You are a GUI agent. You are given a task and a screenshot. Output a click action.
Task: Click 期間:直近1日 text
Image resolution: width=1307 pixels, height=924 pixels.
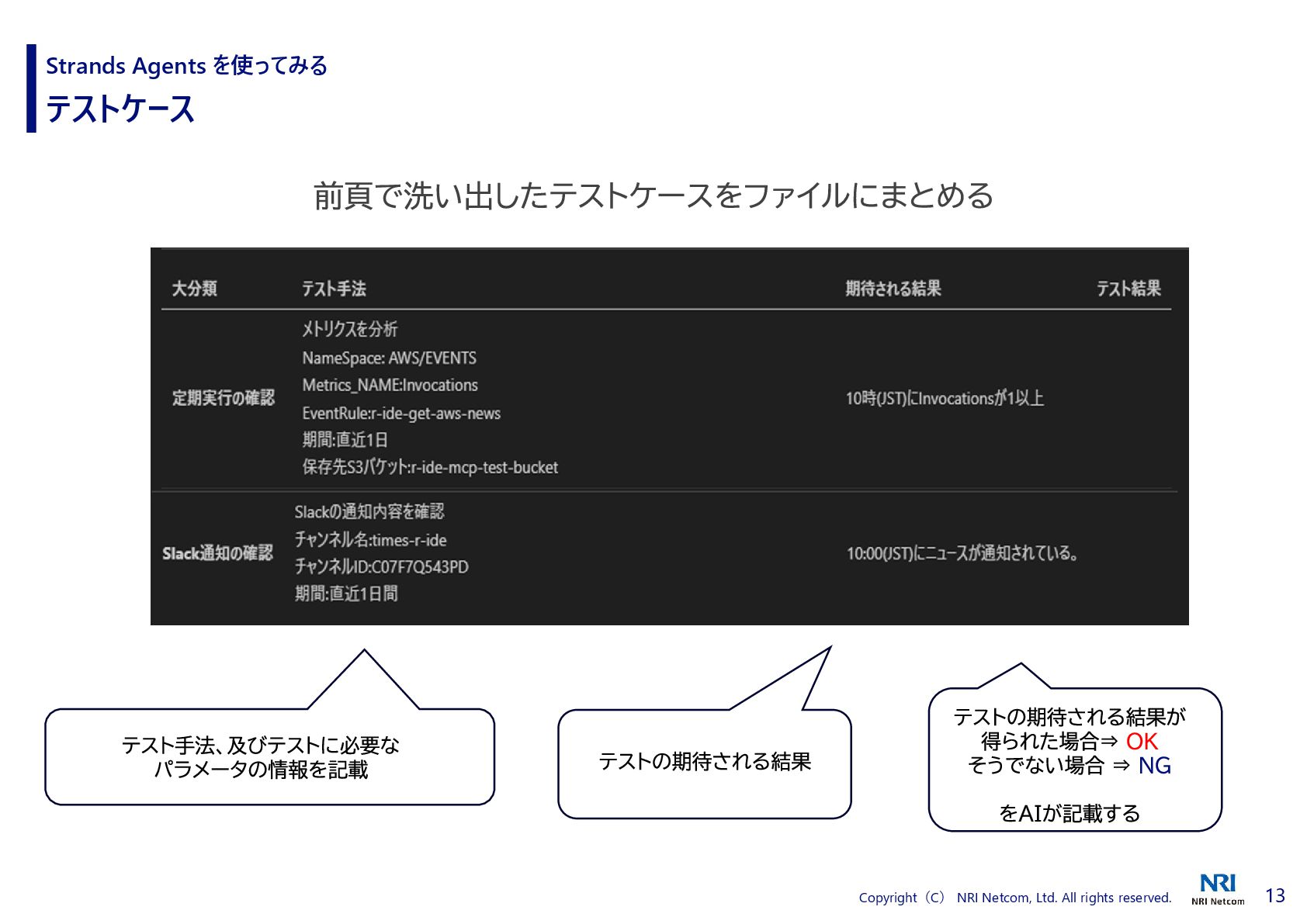tap(345, 440)
